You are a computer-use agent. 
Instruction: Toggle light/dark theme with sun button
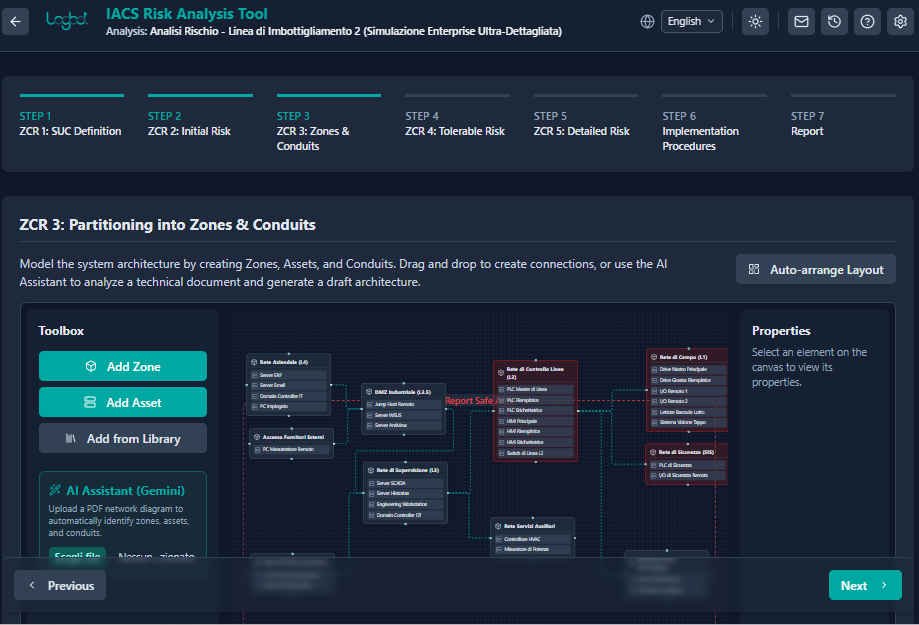click(755, 21)
